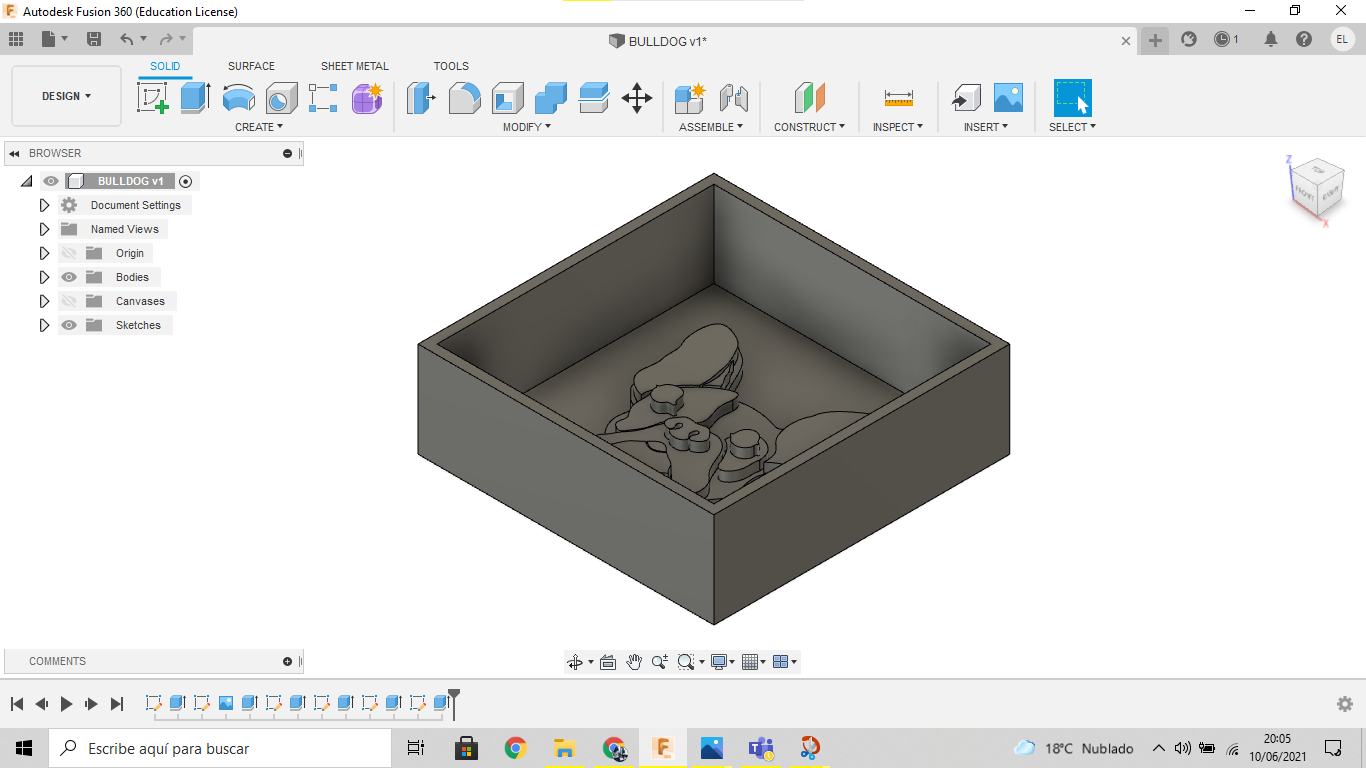Image resolution: width=1366 pixels, height=768 pixels.
Task: Open the Help question mark menu
Action: coord(1304,39)
